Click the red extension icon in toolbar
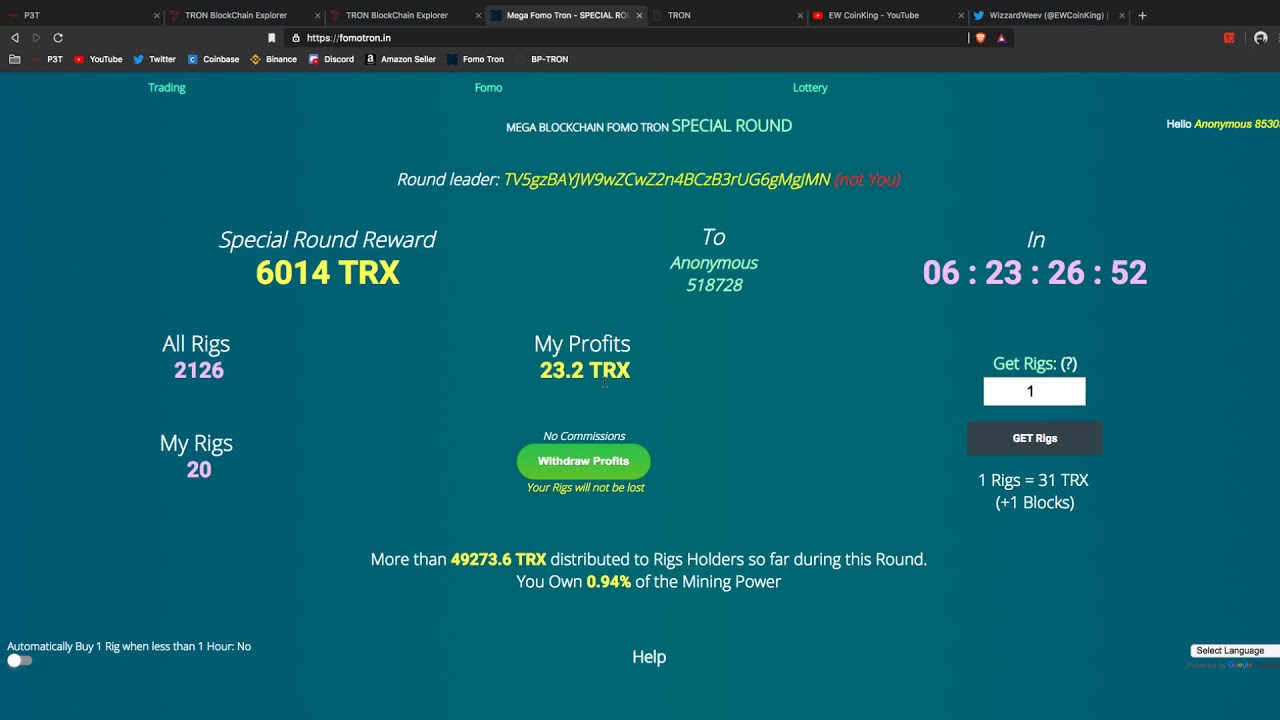This screenshot has width=1280, height=720. 1229,38
